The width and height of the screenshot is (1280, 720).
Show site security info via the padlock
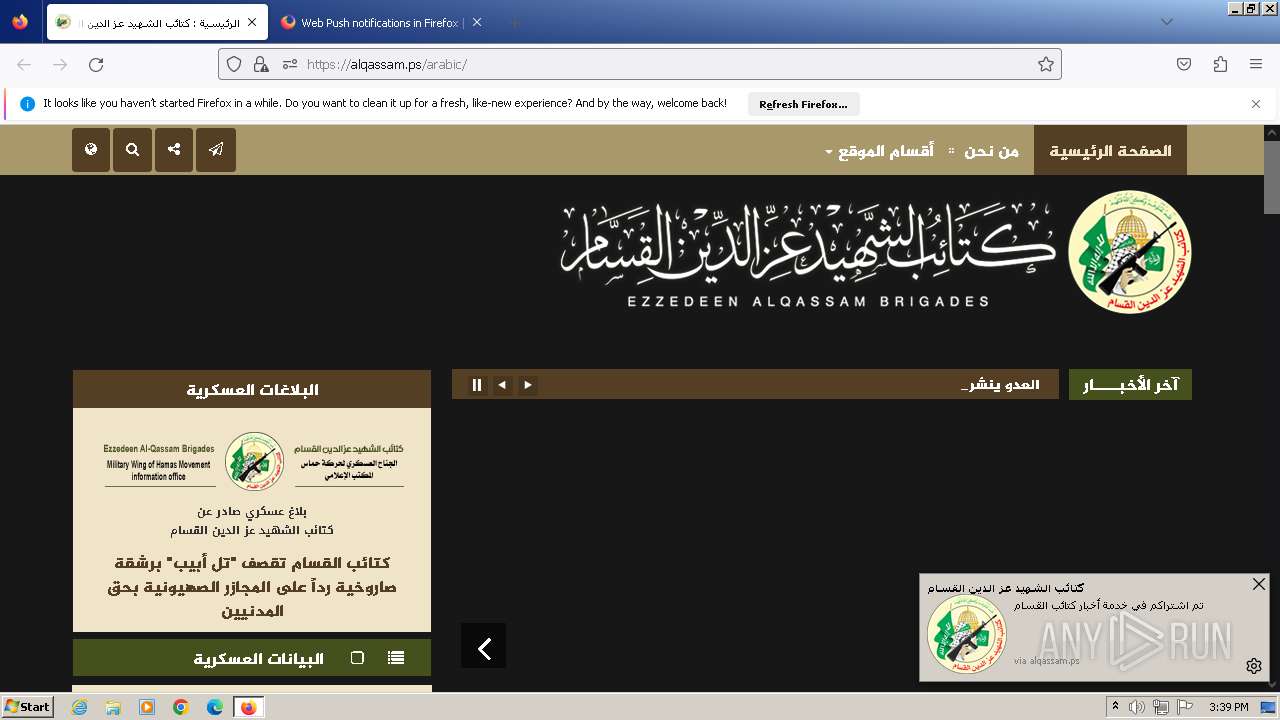point(261,64)
